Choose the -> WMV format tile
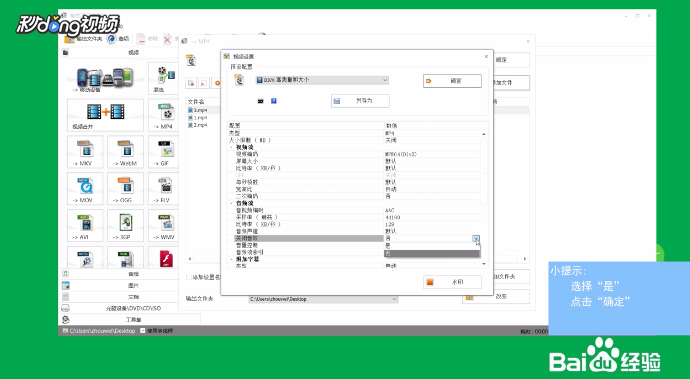The height and width of the screenshot is (379, 690). coord(163,225)
